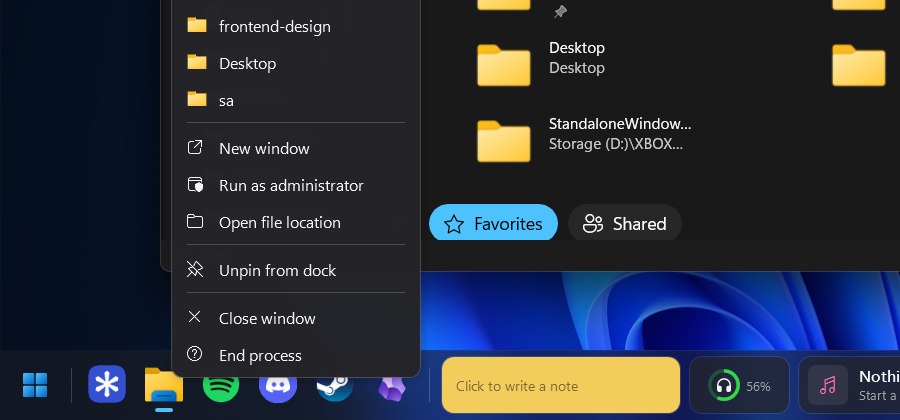Click the File Explorer dock icon
Viewport: 900px width, 420px height.
point(164,386)
